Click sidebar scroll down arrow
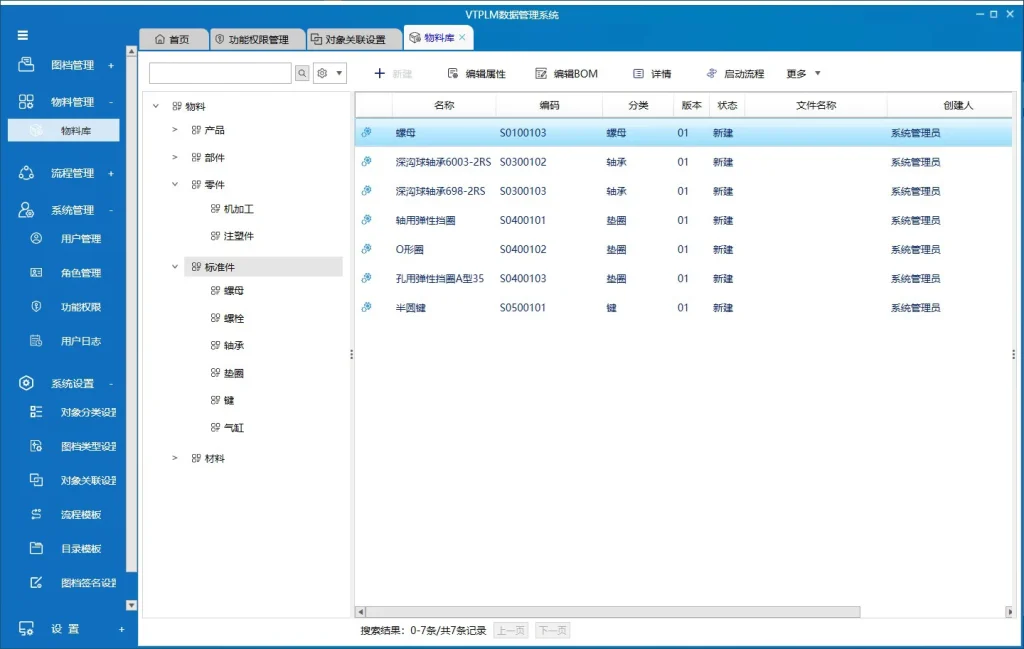The width and height of the screenshot is (1024, 649). pos(131,605)
